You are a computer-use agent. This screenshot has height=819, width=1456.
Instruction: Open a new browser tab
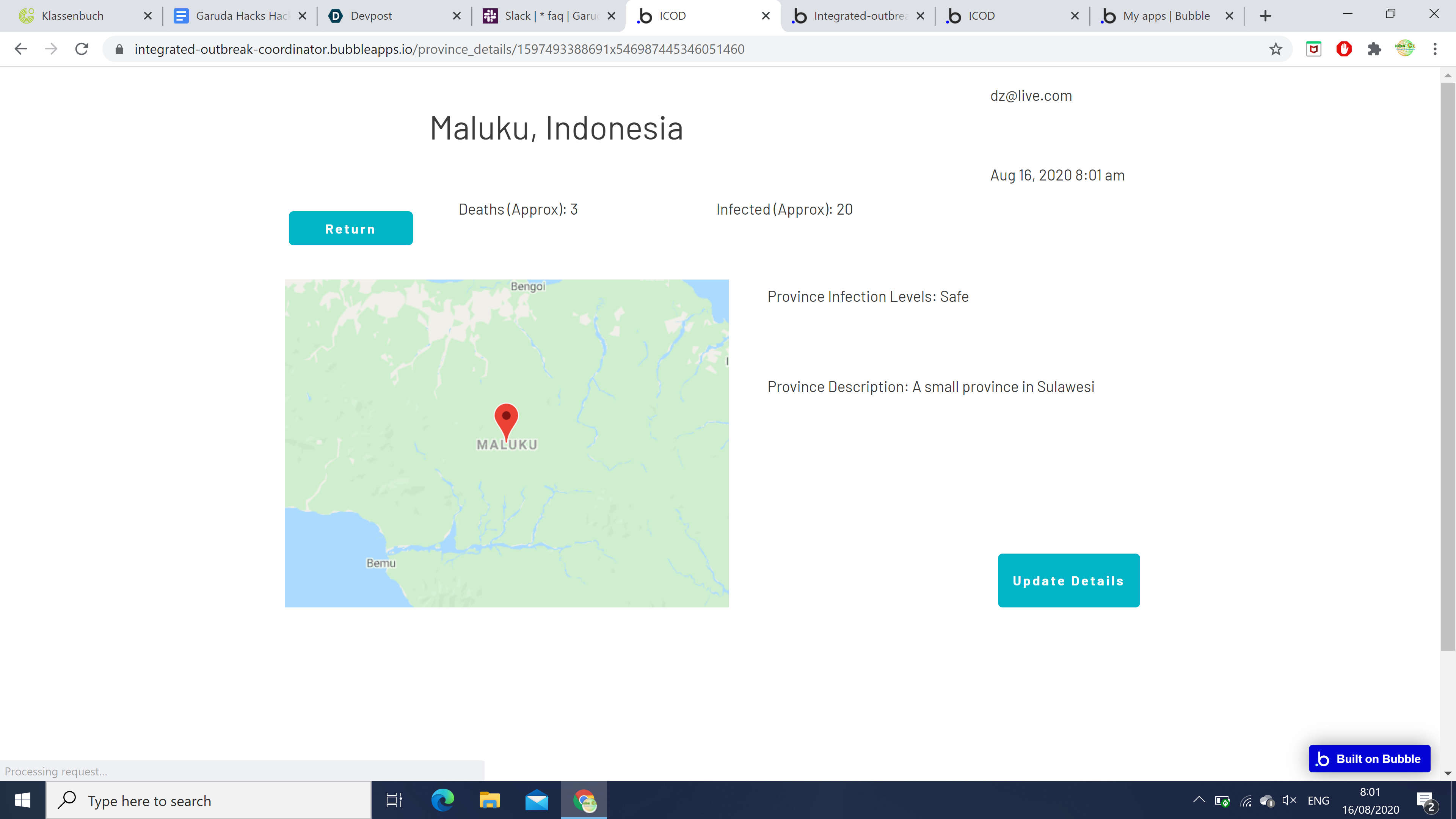point(1266,16)
